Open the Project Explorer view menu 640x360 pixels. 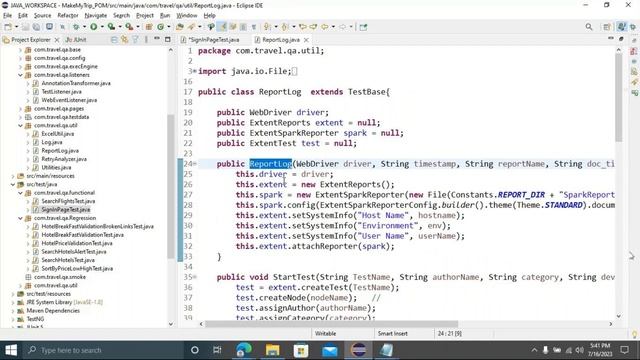click(146, 40)
